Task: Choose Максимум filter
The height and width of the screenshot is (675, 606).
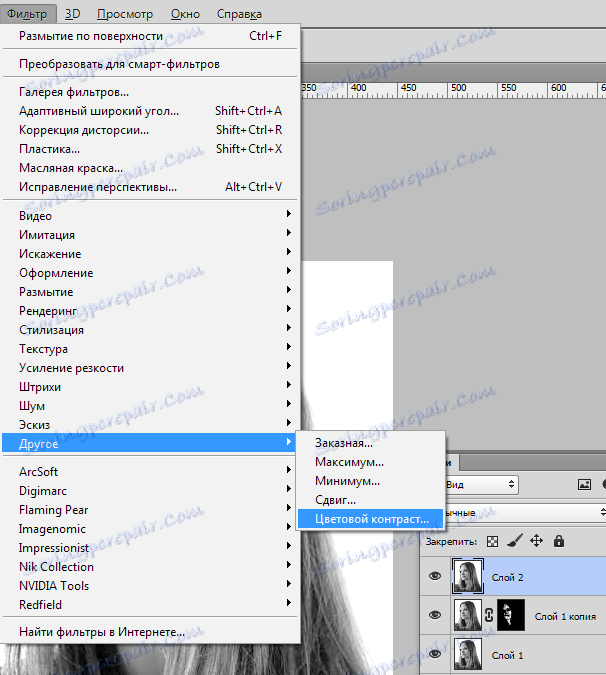Action: [x=370, y=462]
